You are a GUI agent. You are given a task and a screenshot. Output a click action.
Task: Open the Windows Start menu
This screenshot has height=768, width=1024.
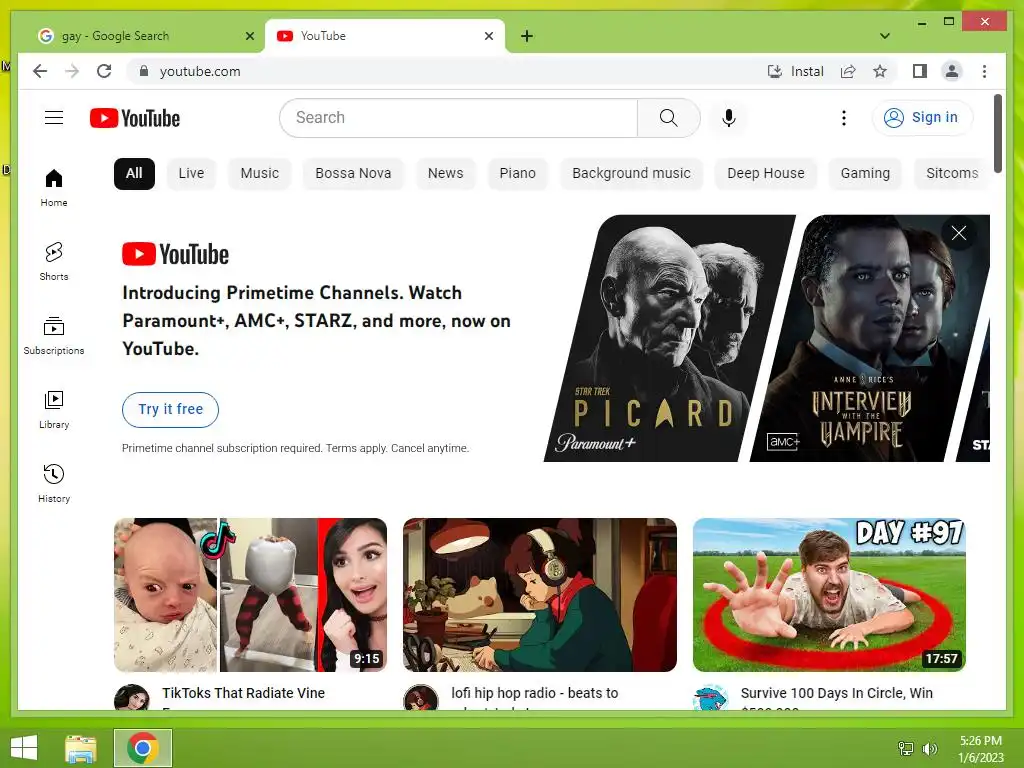24,748
